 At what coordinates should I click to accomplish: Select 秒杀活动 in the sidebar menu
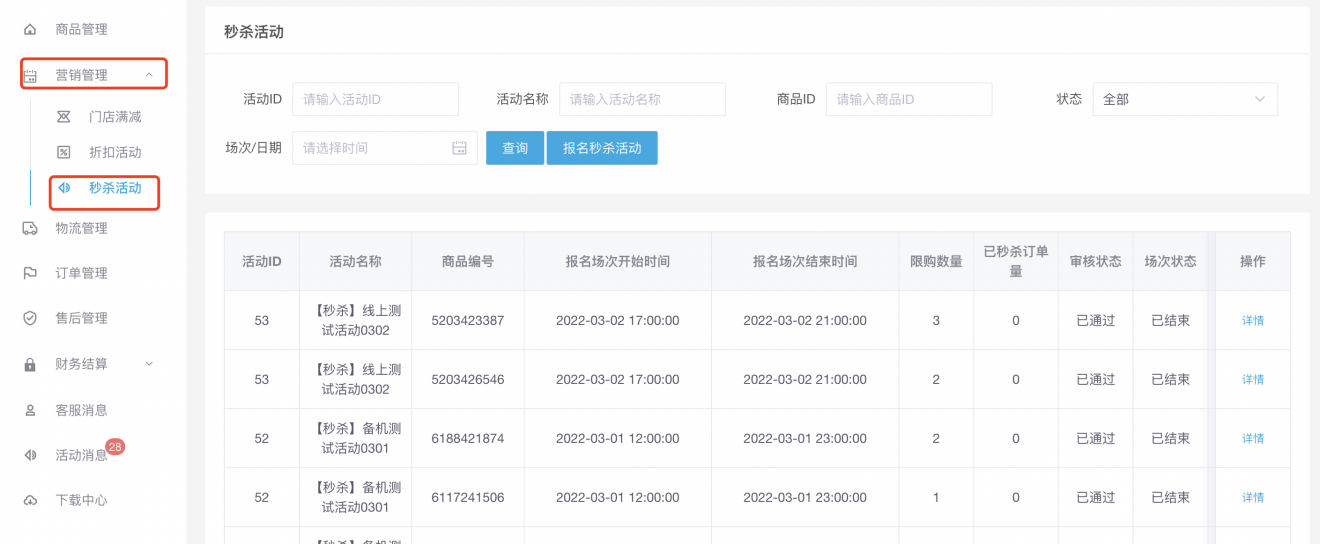[x=114, y=188]
